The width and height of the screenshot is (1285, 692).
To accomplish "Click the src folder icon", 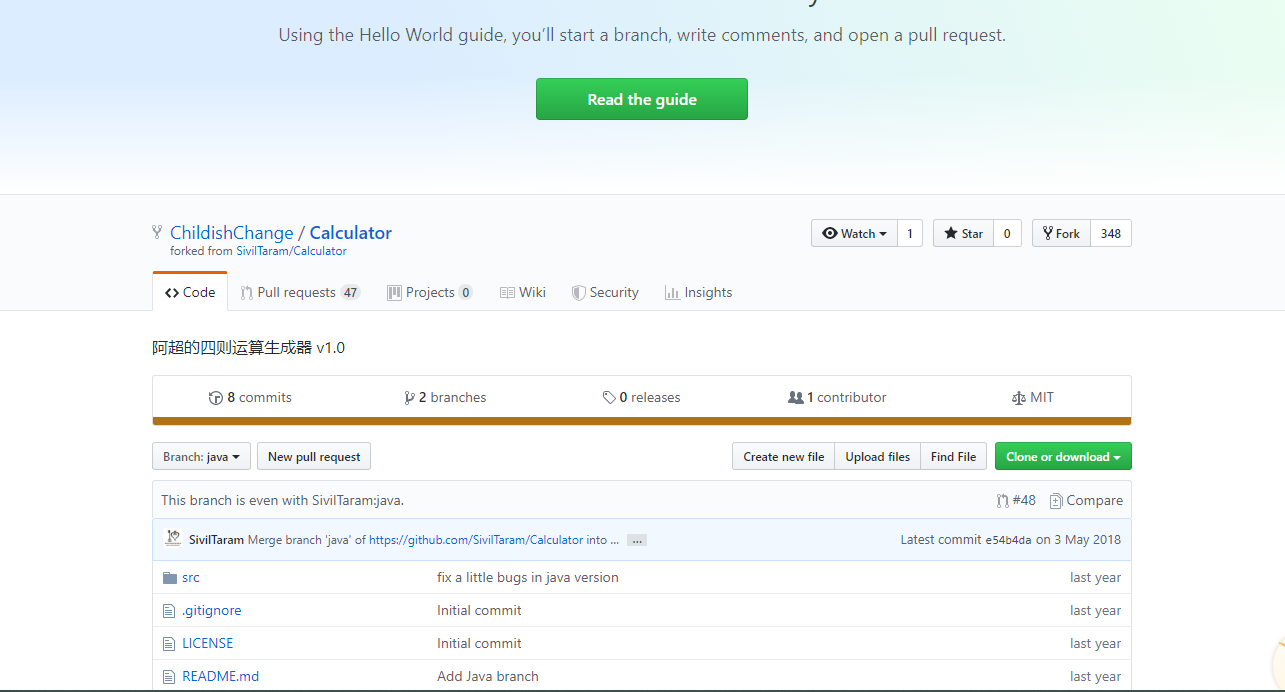I will [169, 577].
